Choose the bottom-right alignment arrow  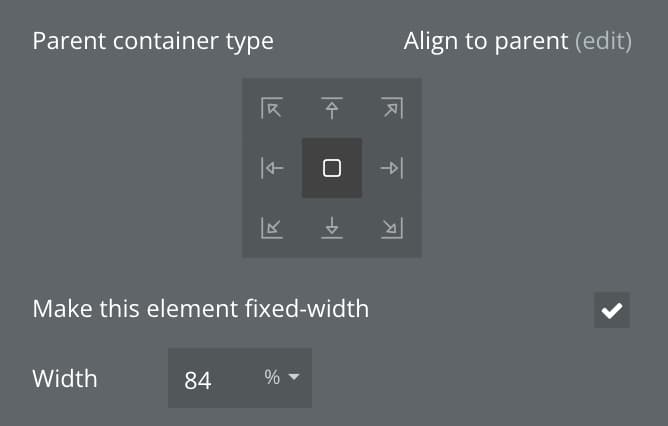pos(392,228)
